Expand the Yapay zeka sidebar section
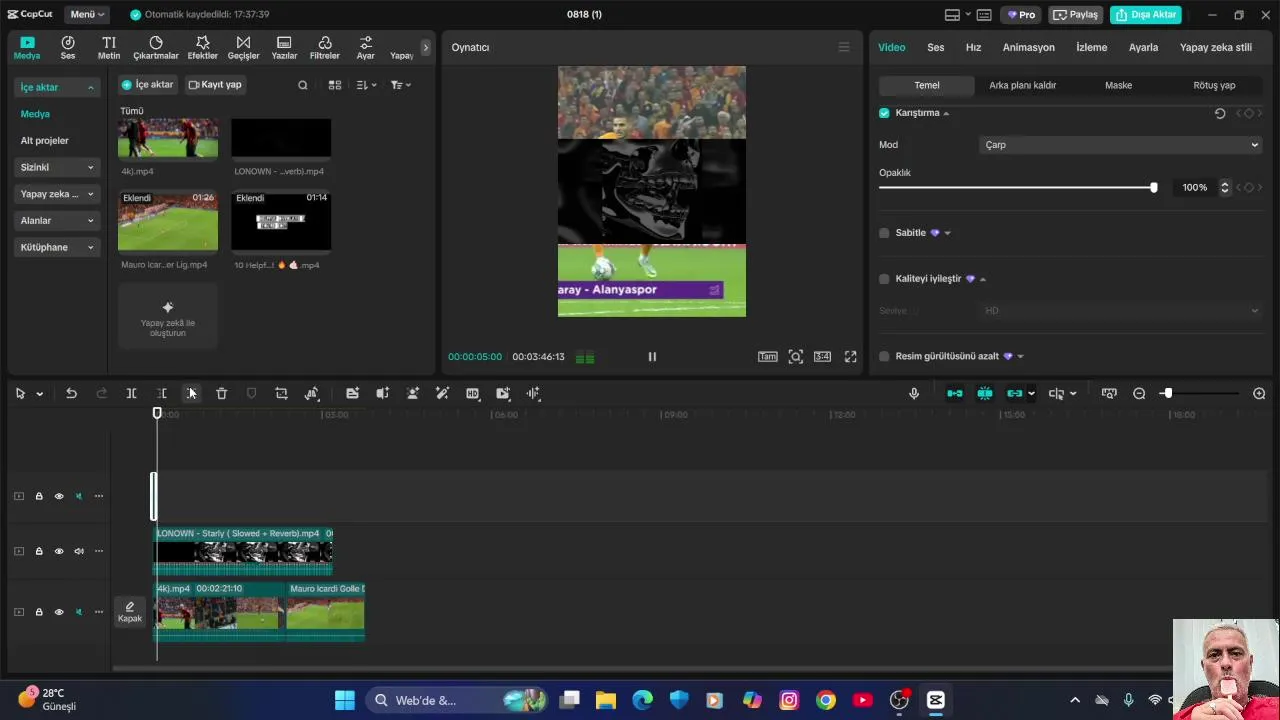This screenshot has width=1280, height=720. 56,194
